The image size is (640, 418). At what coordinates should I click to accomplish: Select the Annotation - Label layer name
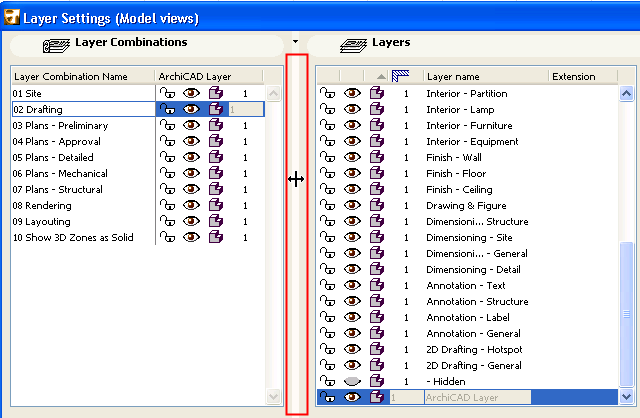pos(468,317)
